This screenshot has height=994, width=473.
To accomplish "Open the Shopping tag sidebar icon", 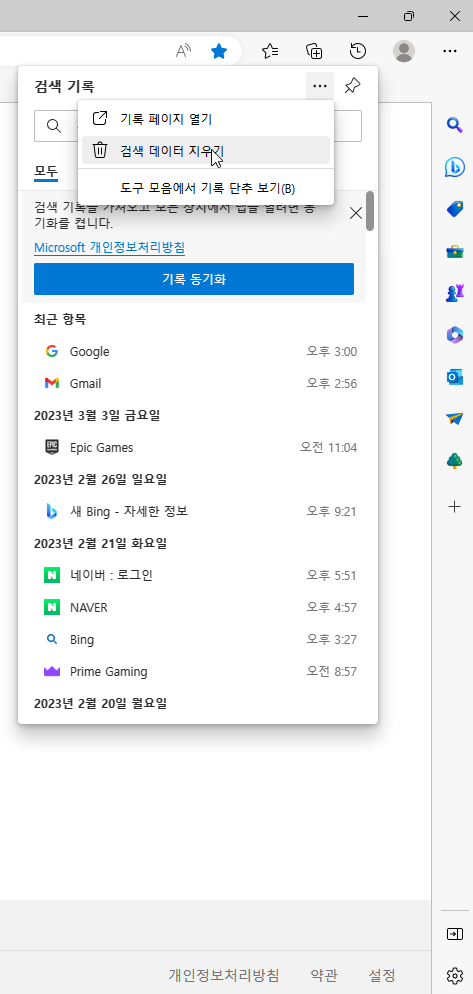I will coord(455,209).
